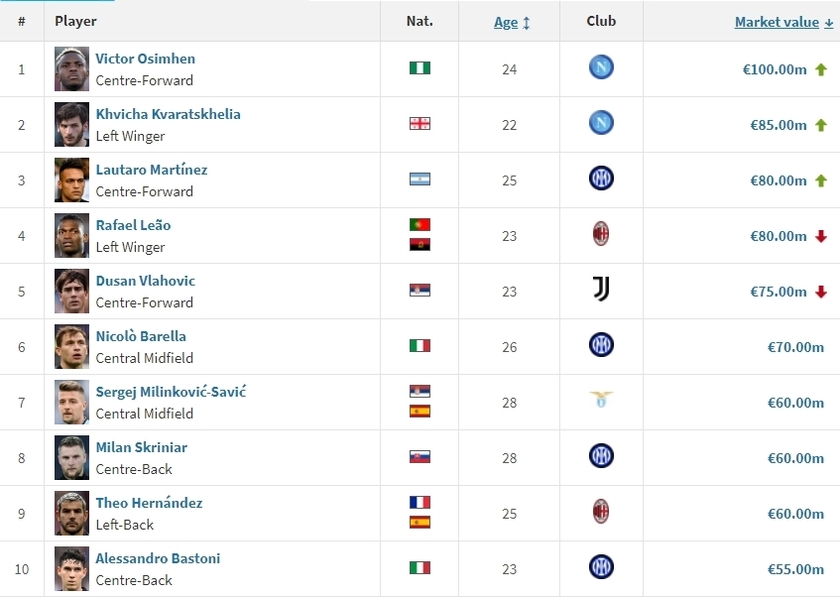Image resolution: width=840 pixels, height=597 pixels.
Task: Click Dusan Vlahovic portrait thumbnail
Action: point(72,292)
